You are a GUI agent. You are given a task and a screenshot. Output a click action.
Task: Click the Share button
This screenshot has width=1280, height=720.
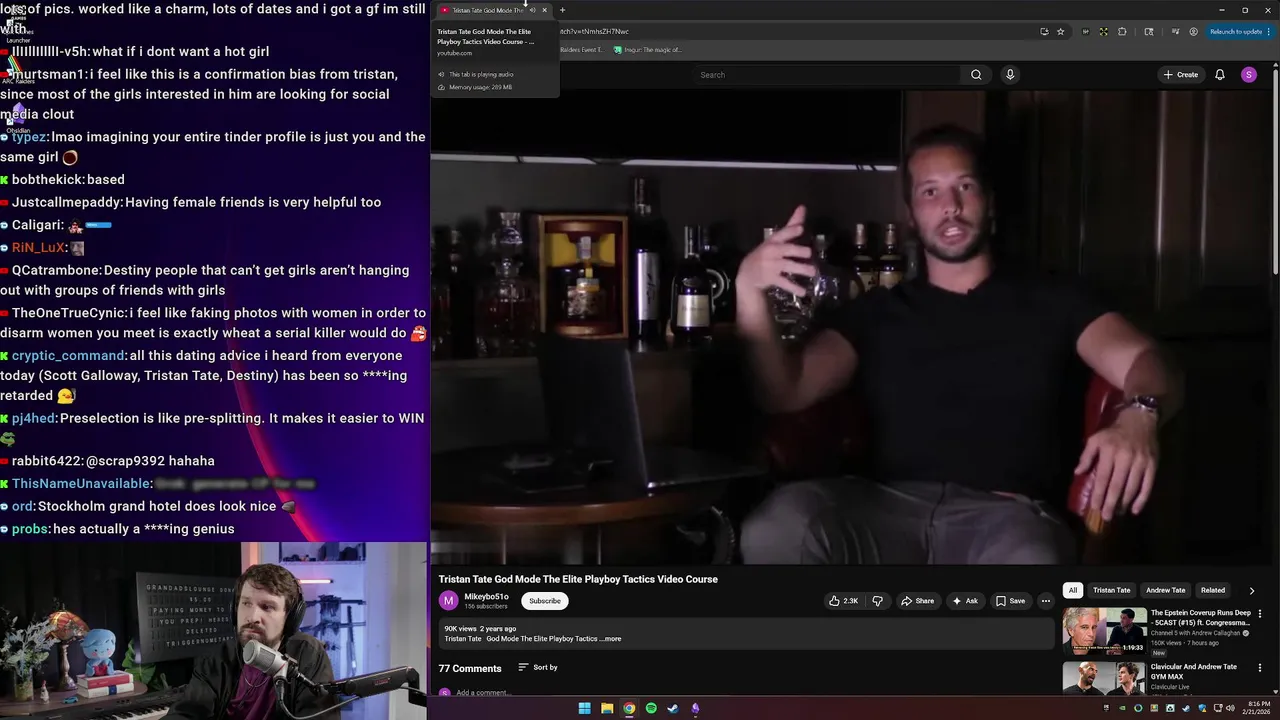click(x=917, y=601)
